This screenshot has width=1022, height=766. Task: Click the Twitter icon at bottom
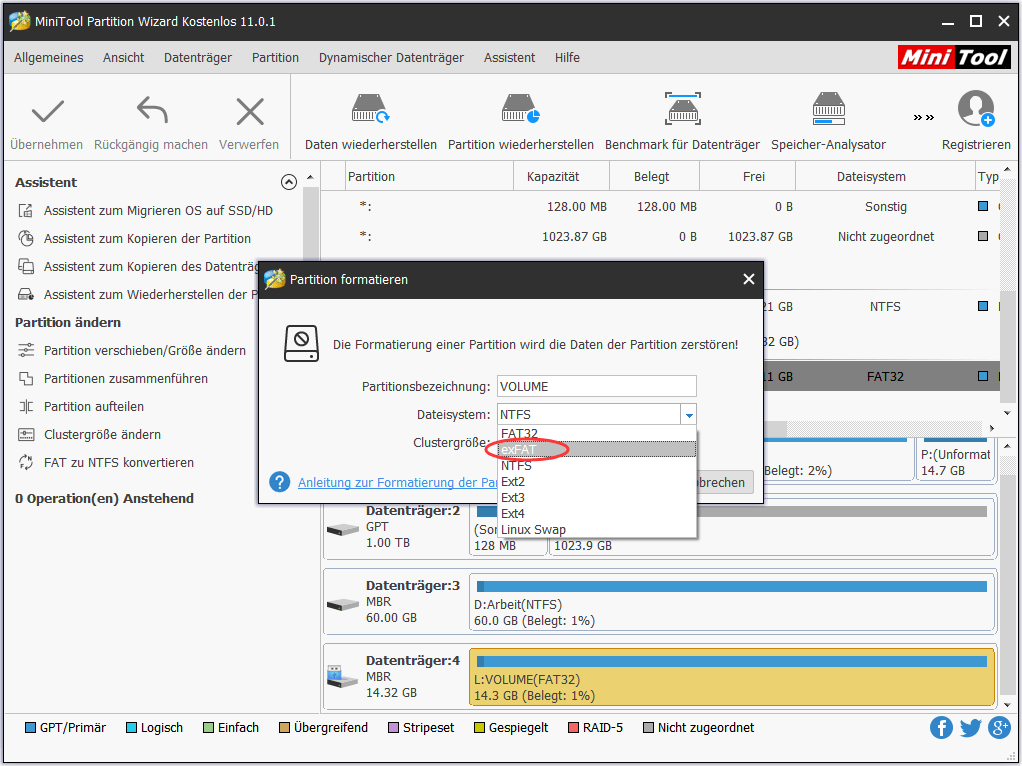click(970, 728)
